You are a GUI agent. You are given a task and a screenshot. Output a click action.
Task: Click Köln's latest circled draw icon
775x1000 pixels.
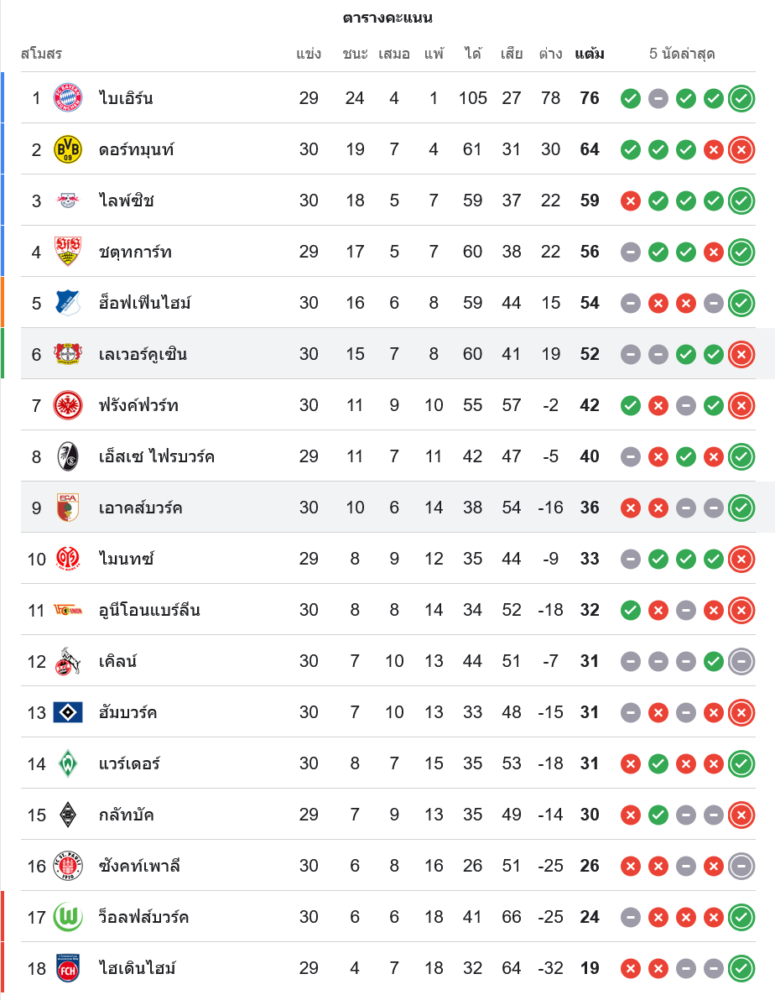point(741,661)
